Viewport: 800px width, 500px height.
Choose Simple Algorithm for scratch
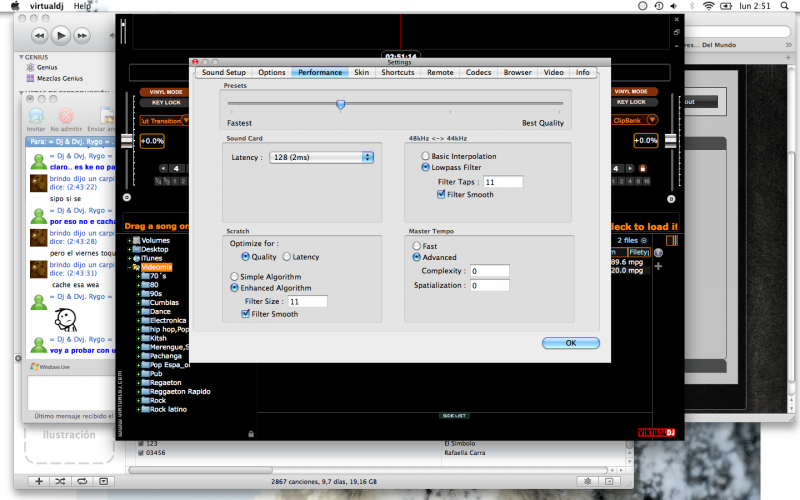pyautogui.click(x=234, y=277)
